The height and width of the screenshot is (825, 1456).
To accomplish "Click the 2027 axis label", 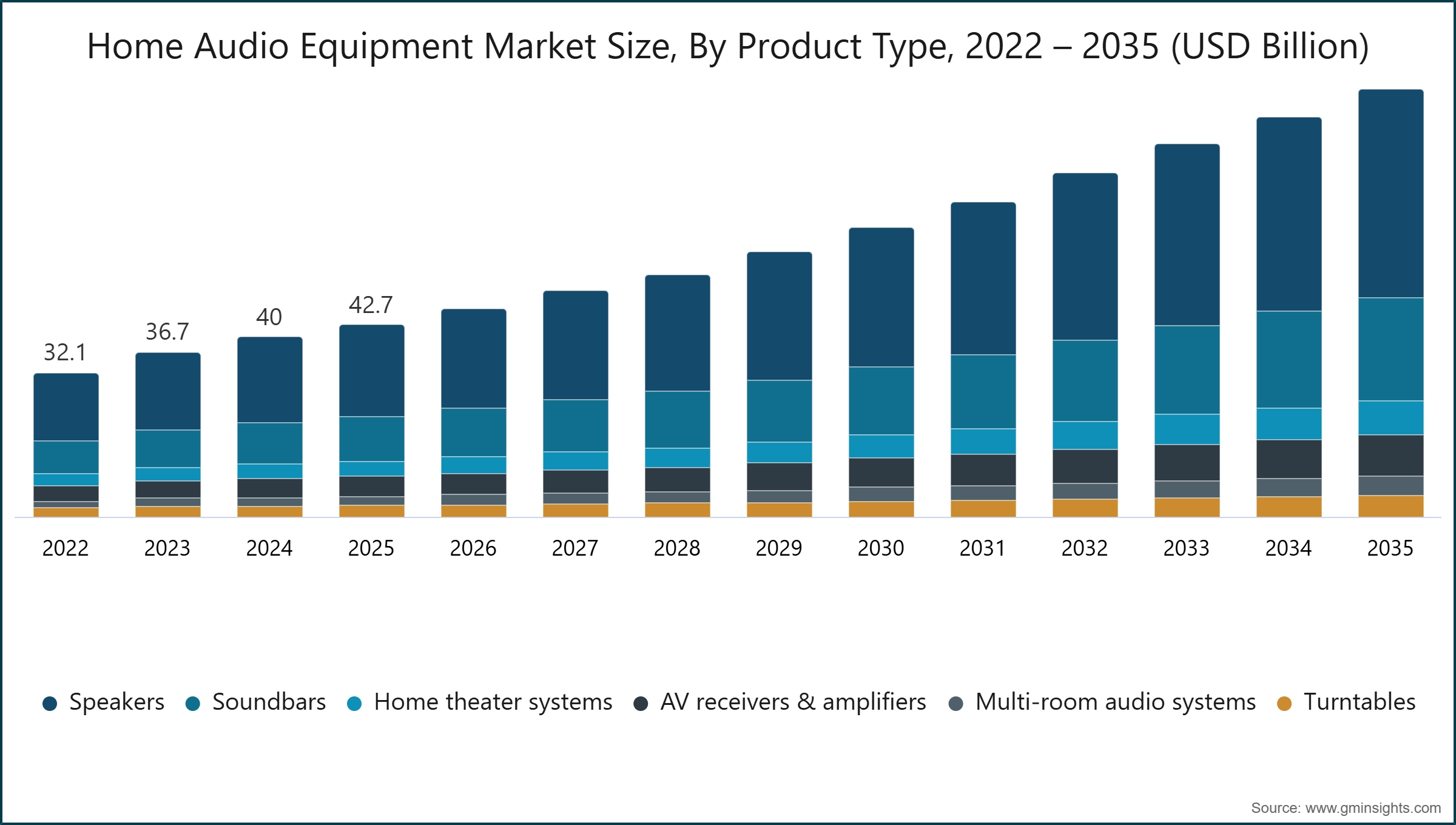I will click(x=575, y=548).
